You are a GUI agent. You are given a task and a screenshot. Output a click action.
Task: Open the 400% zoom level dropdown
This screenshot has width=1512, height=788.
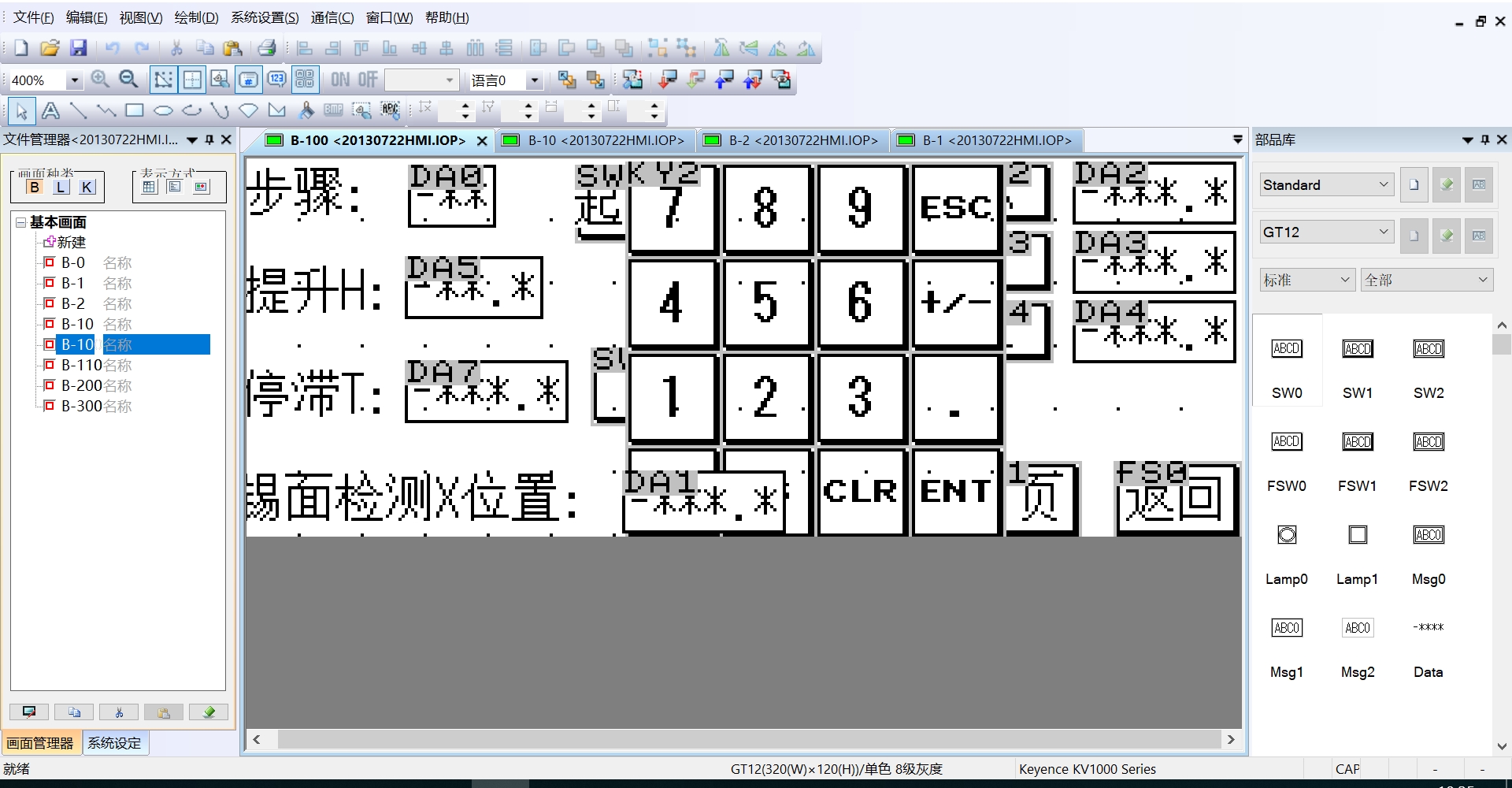pyautogui.click(x=74, y=80)
